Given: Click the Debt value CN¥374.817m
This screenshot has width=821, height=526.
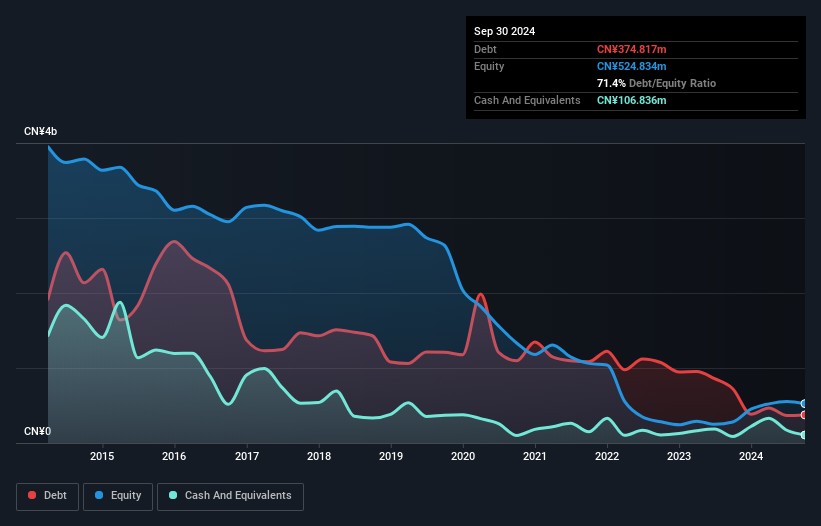Looking at the screenshot, I should [631, 49].
